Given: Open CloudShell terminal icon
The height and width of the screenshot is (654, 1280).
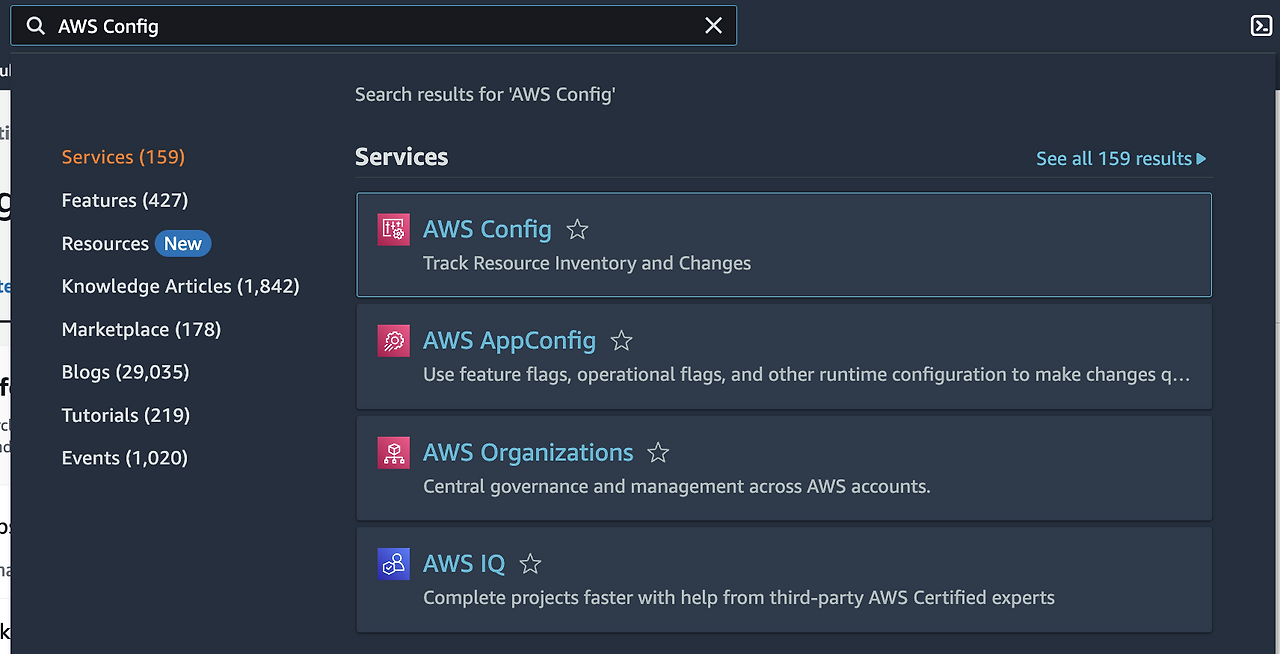Looking at the screenshot, I should [x=1261, y=26].
